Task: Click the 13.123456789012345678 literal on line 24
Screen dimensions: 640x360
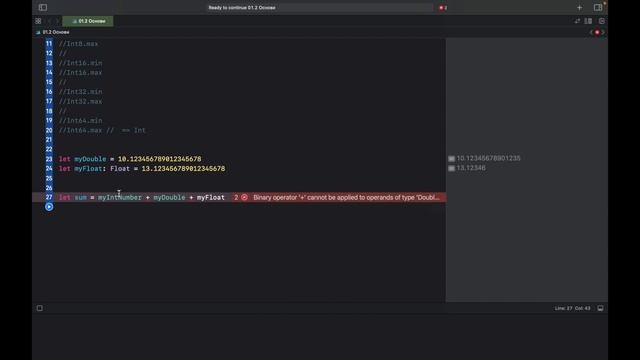Action: (x=183, y=169)
